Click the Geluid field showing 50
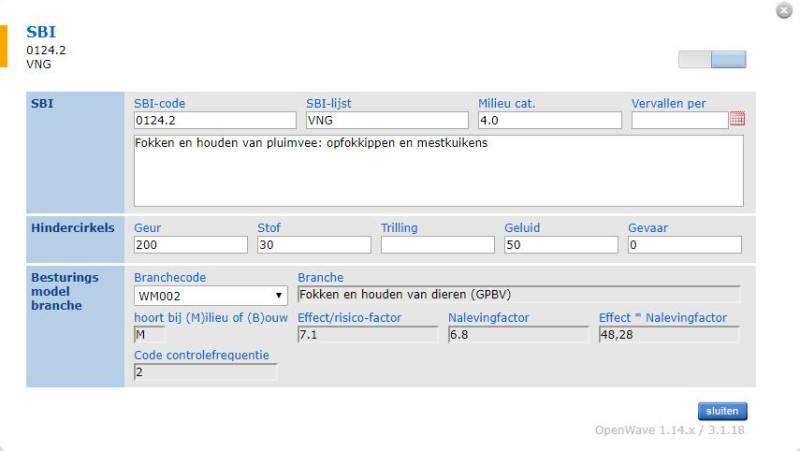The height and width of the screenshot is (451, 800). coord(561,245)
